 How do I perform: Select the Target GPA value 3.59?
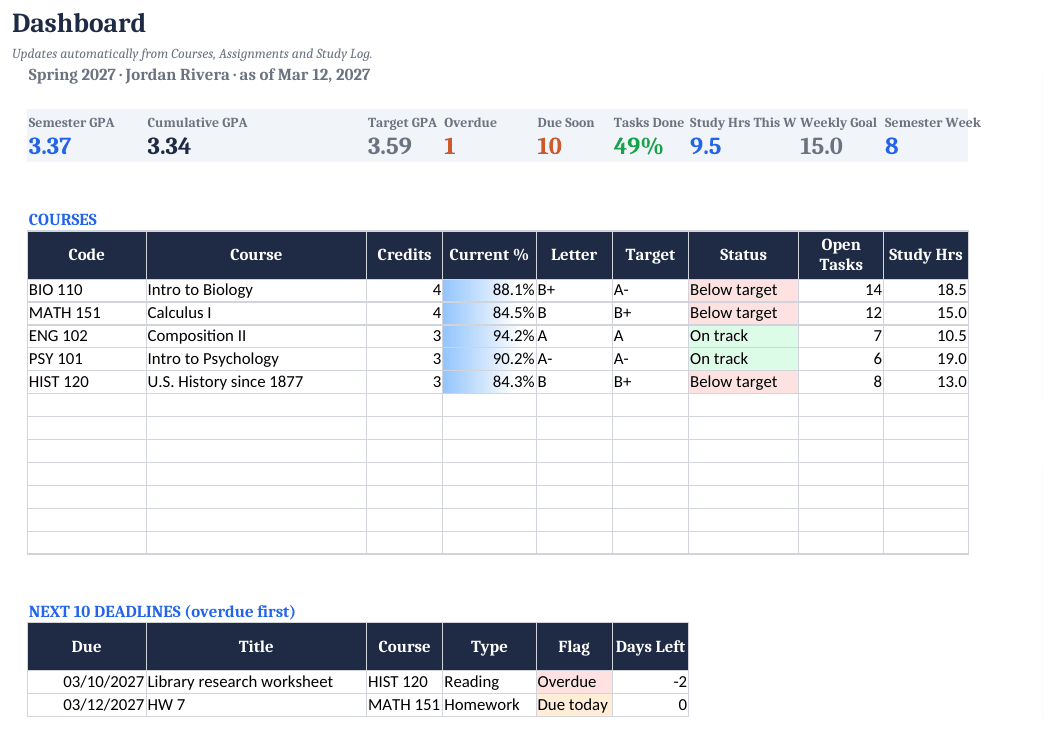[390, 146]
